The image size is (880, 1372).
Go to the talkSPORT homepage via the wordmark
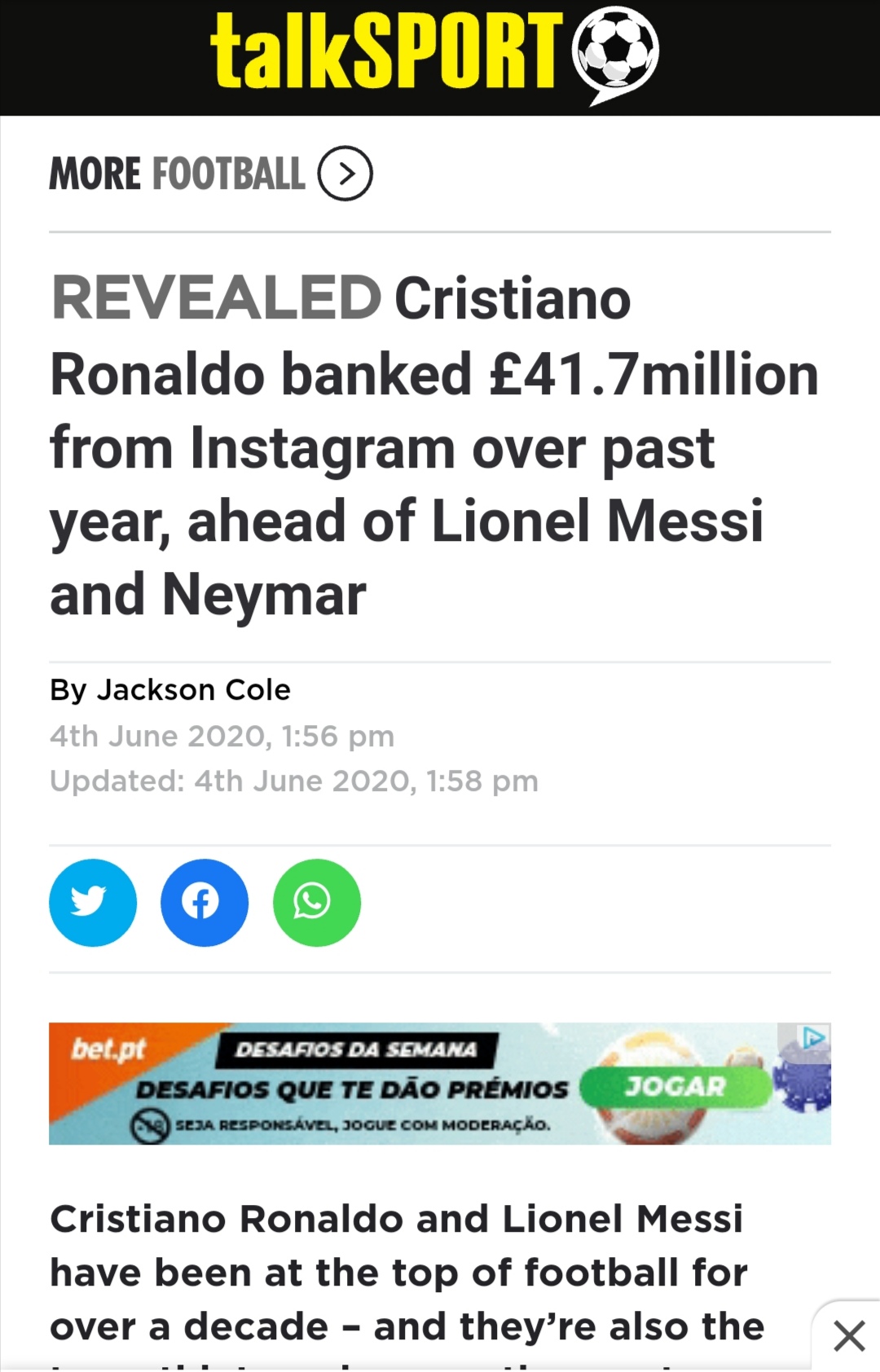tap(386, 51)
